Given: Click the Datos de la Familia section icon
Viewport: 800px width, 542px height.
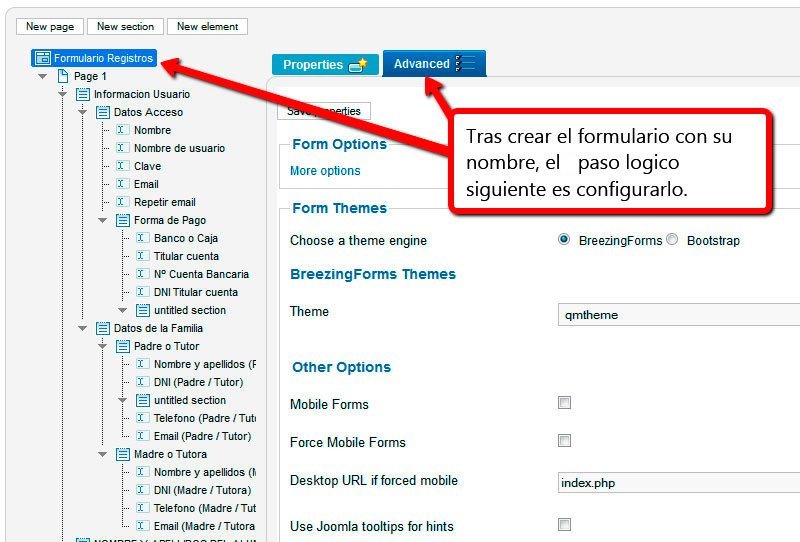Looking at the screenshot, I should tap(103, 328).
